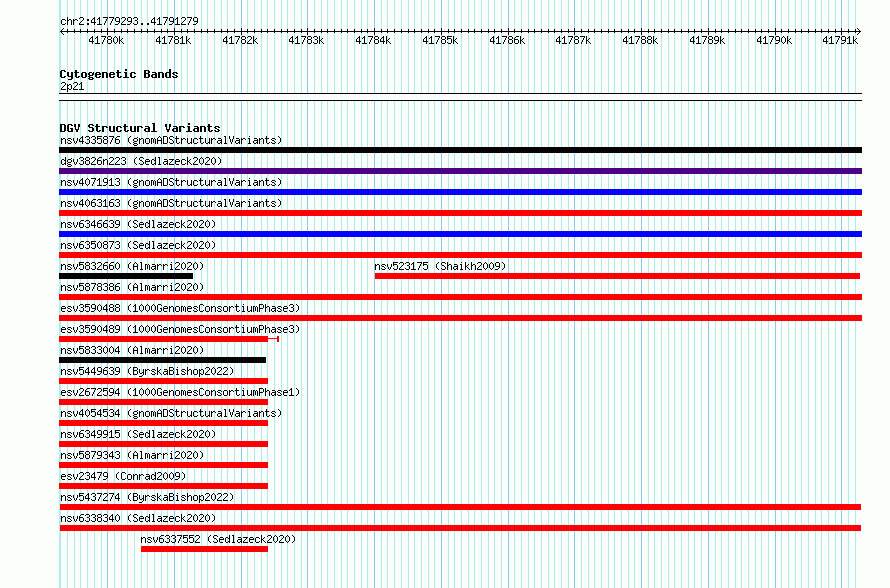Click the 41780k ruler label
Image resolution: width=890 pixels, height=588 pixels.
pos(106,40)
